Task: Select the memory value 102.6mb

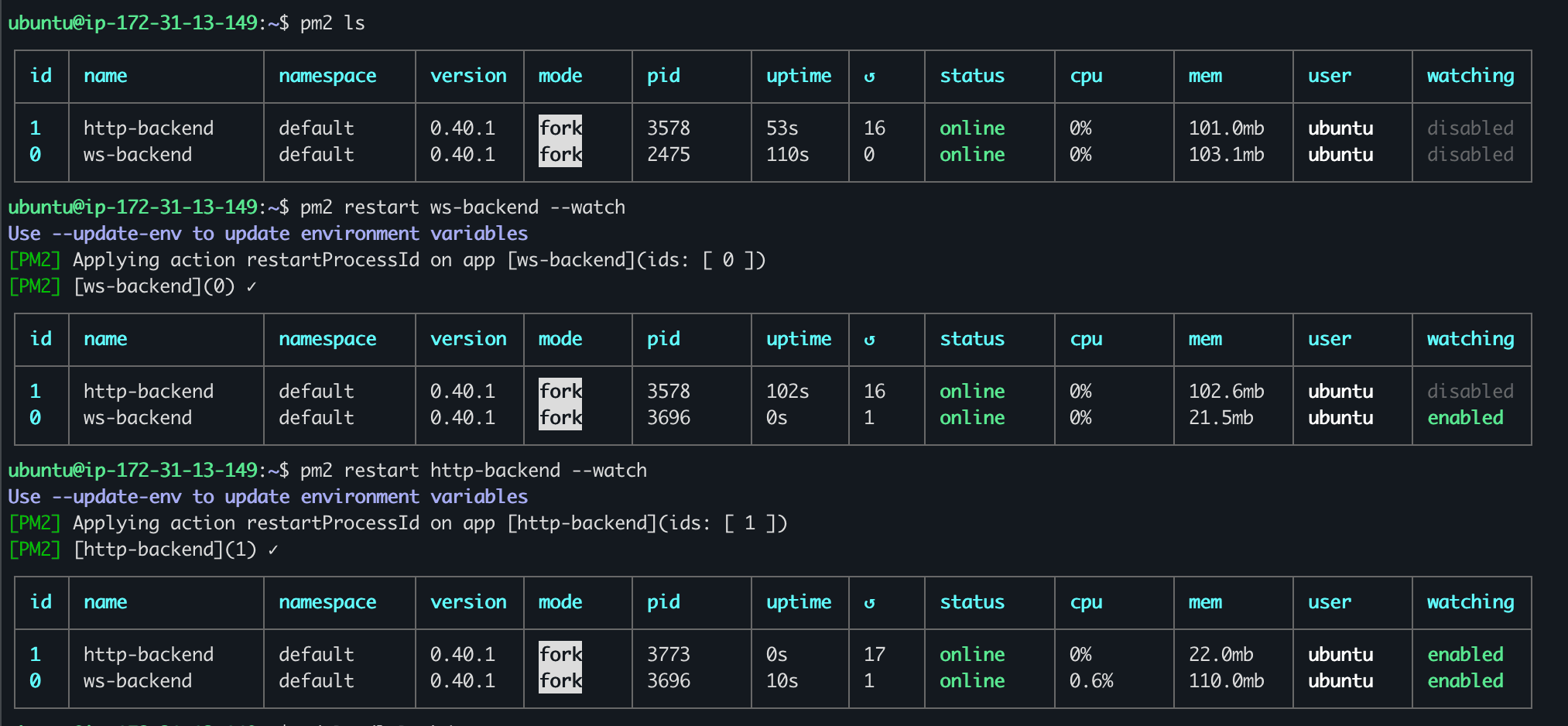Action: [1226, 391]
